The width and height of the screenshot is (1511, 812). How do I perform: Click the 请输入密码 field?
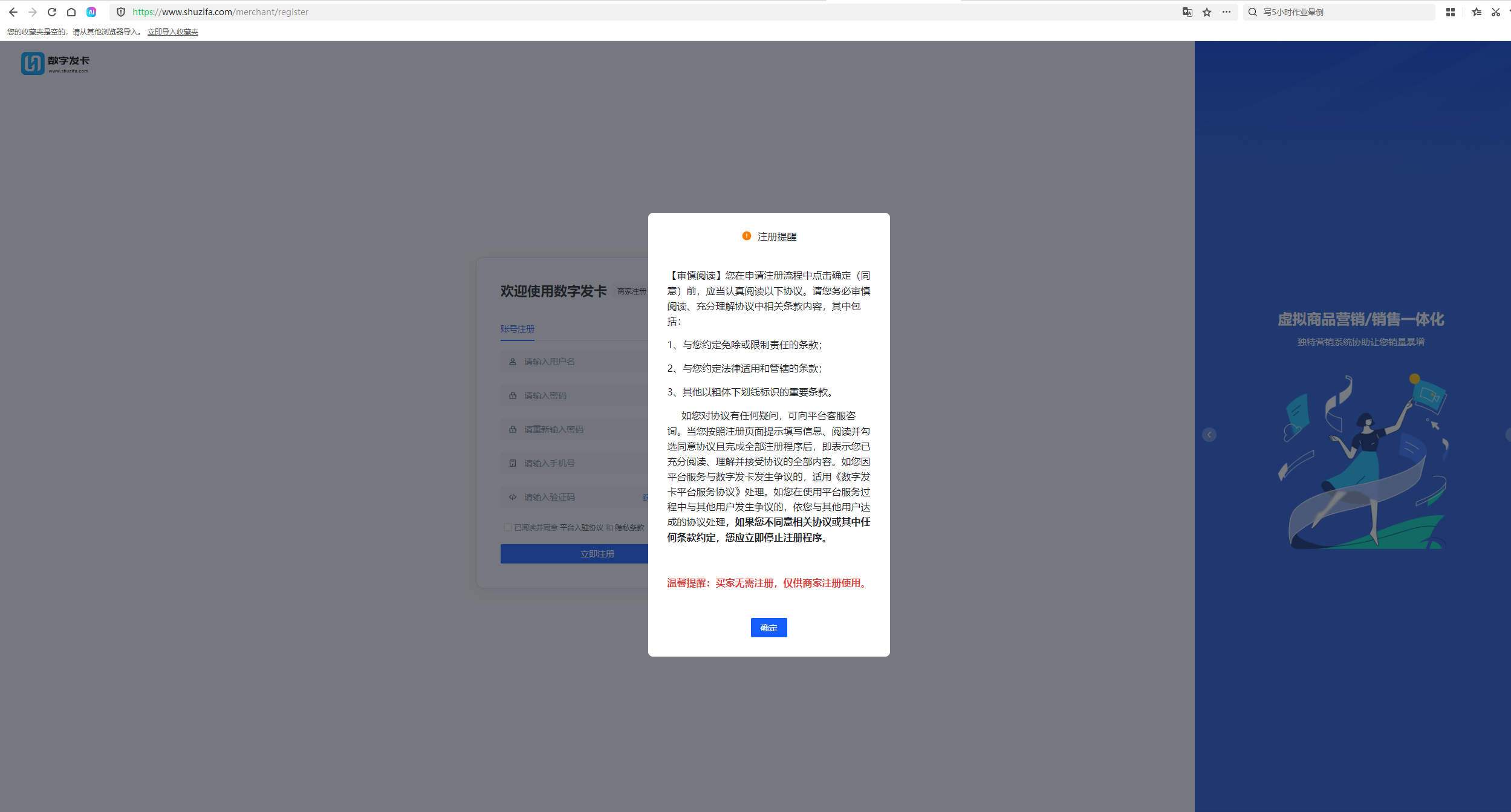tap(574, 395)
